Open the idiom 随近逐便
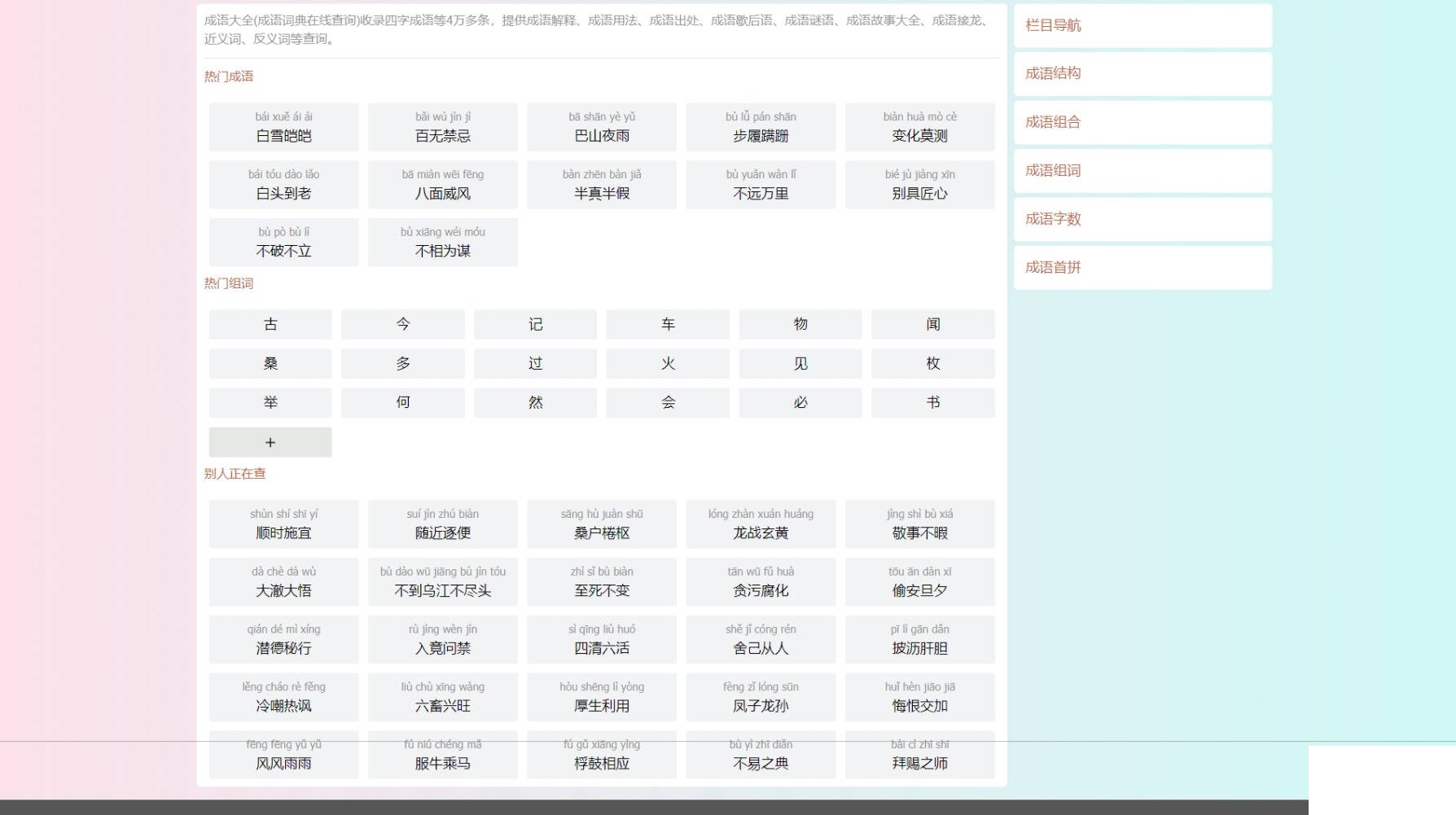1456x815 pixels. click(443, 524)
